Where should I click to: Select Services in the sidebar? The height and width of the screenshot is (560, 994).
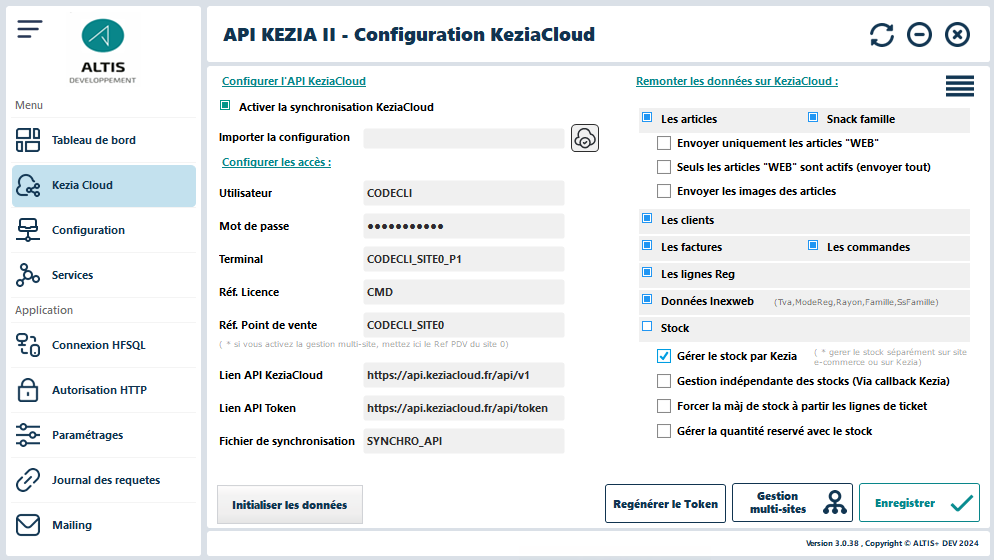pos(72,275)
